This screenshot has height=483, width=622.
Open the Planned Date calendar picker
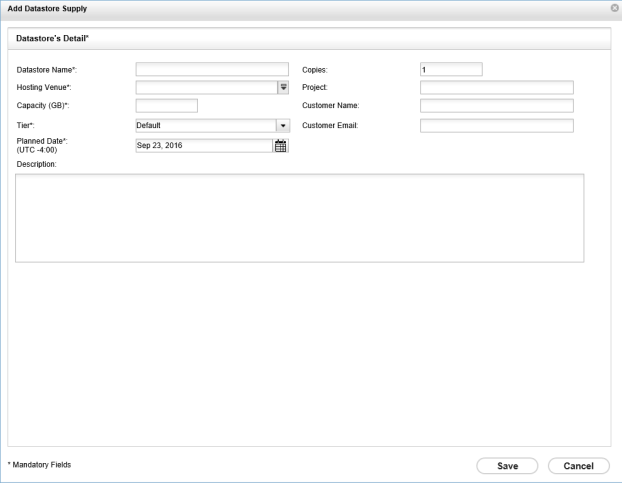(x=281, y=145)
